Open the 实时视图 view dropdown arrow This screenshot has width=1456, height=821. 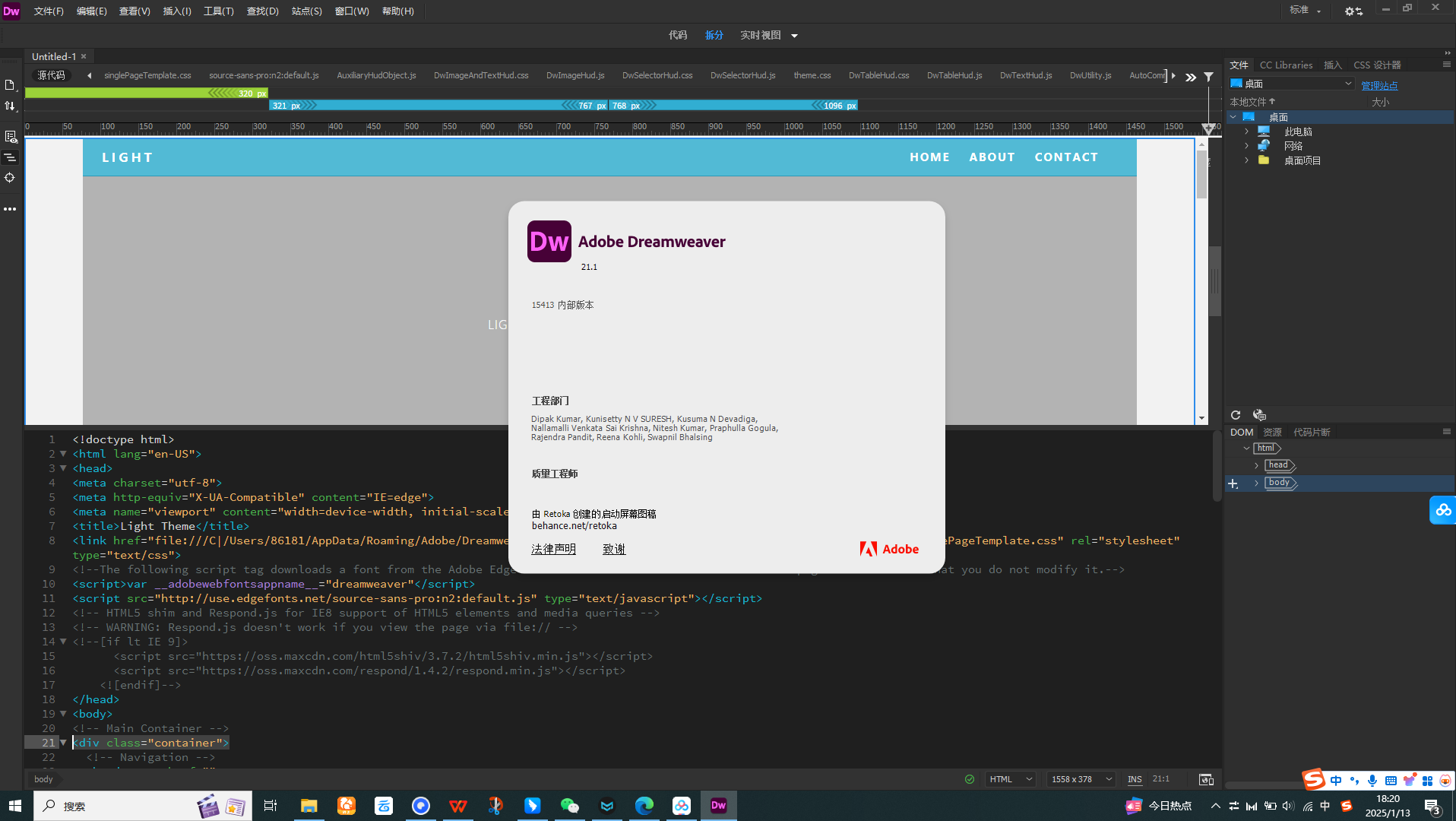794,36
